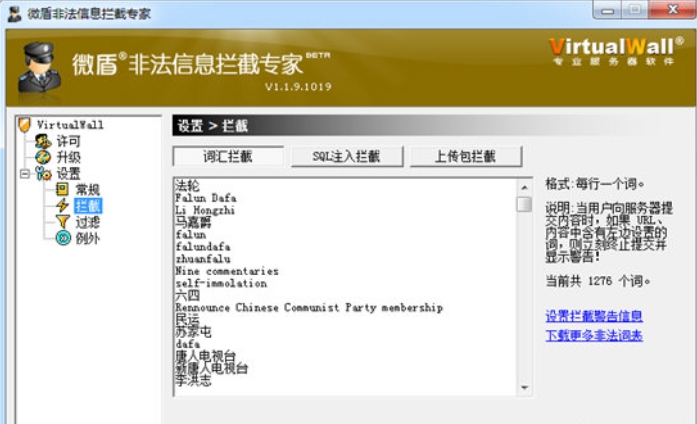Image resolution: width=697 pixels, height=424 pixels.
Task: Click the 六四 line in list
Action: click(x=188, y=295)
